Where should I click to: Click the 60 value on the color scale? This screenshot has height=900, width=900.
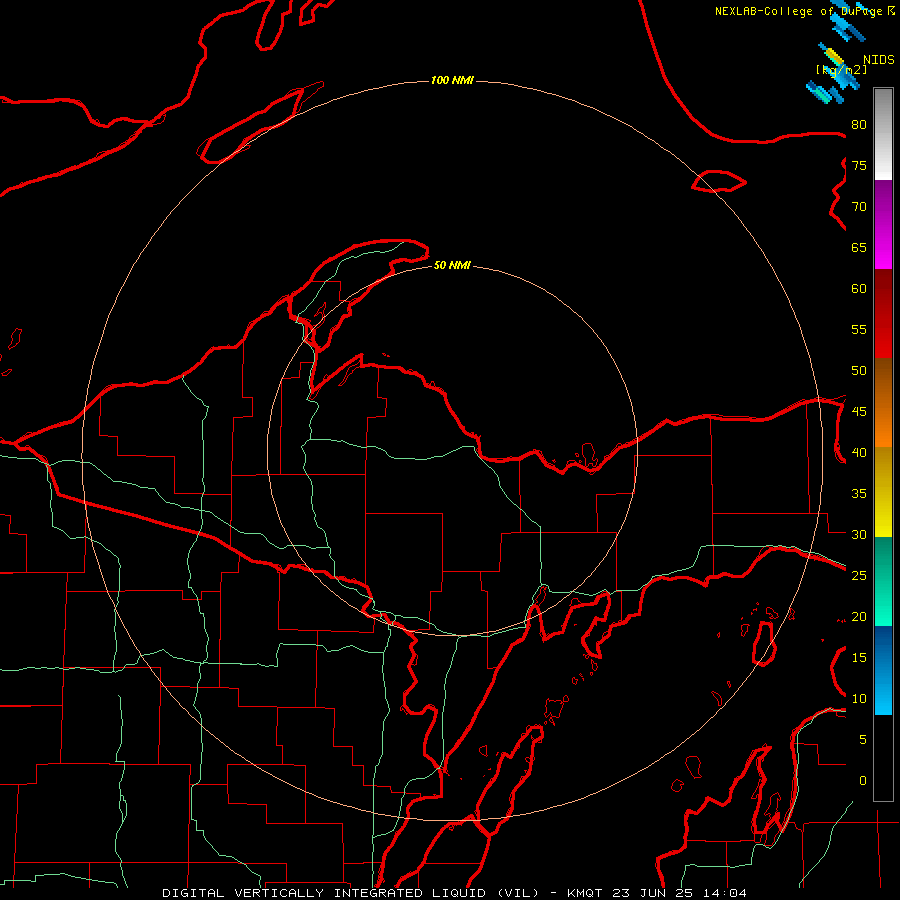(859, 289)
